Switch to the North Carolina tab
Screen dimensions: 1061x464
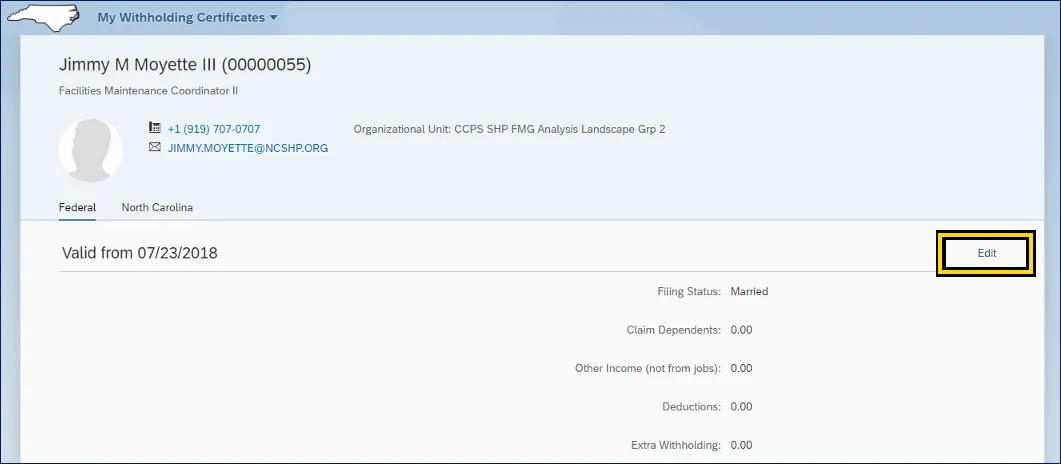[157, 207]
